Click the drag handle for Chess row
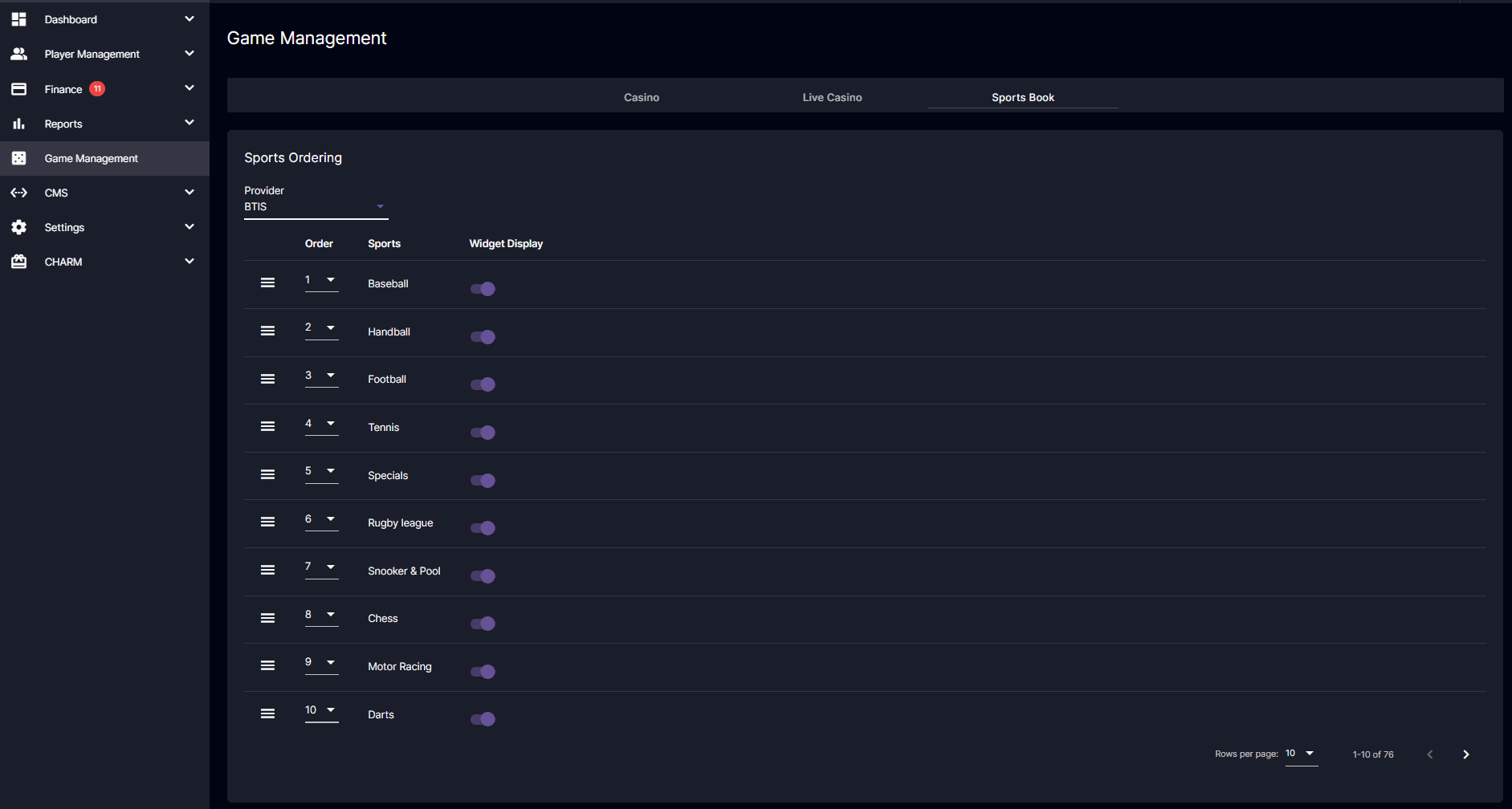 [268, 618]
